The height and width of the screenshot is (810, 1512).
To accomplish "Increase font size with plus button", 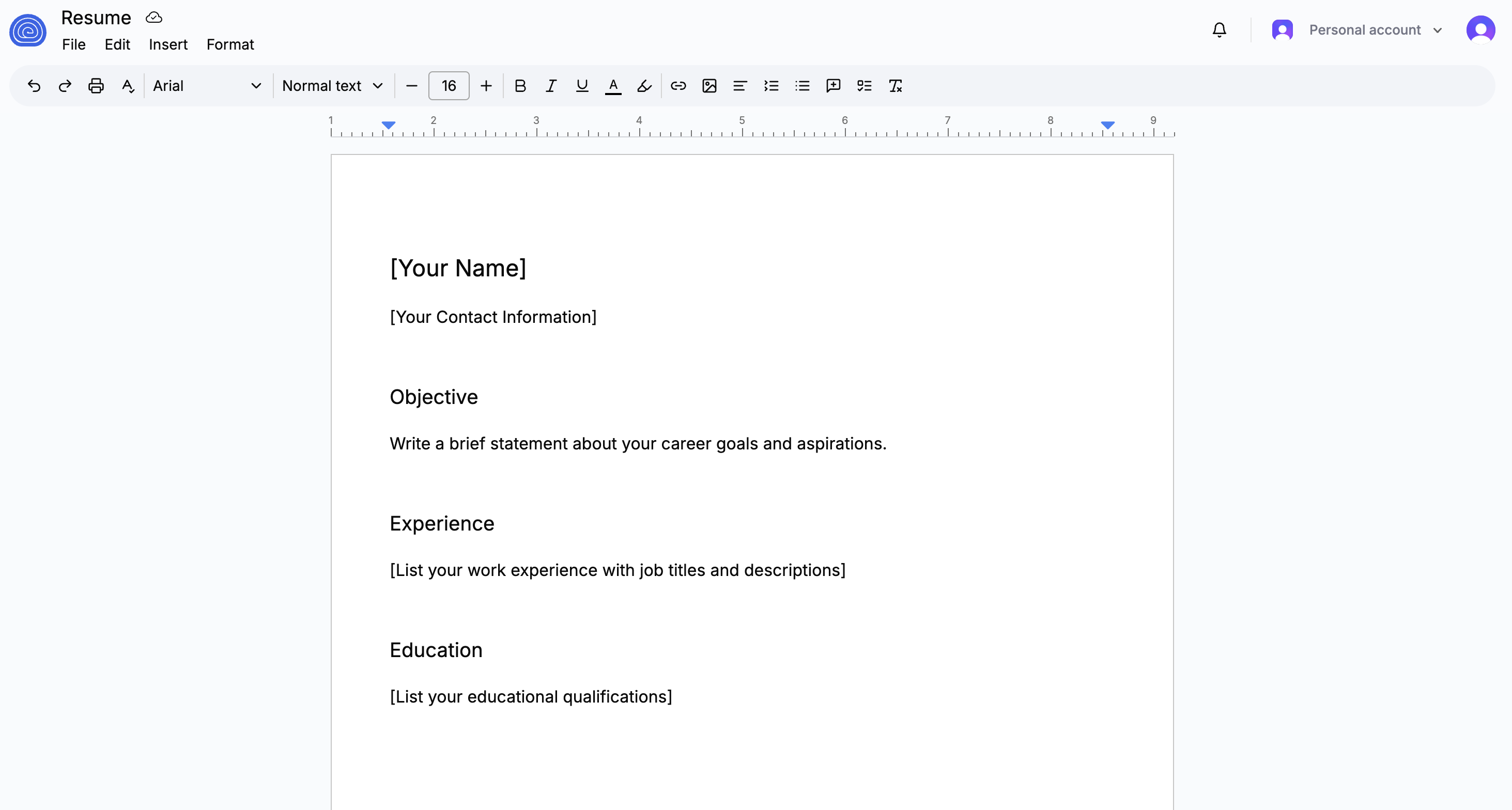I will pyautogui.click(x=486, y=86).
